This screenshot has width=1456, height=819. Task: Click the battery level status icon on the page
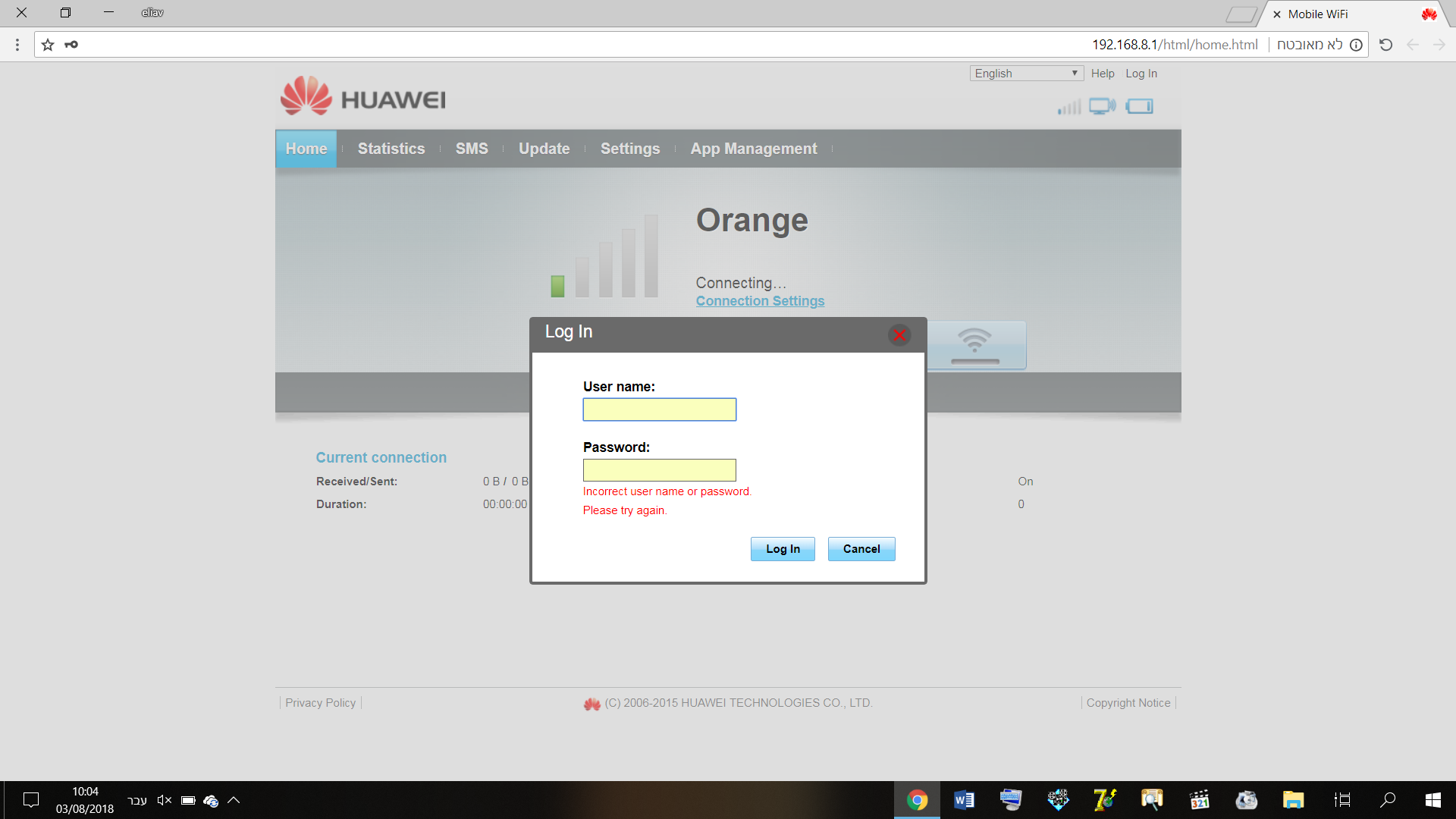(x=1140, y=106)
